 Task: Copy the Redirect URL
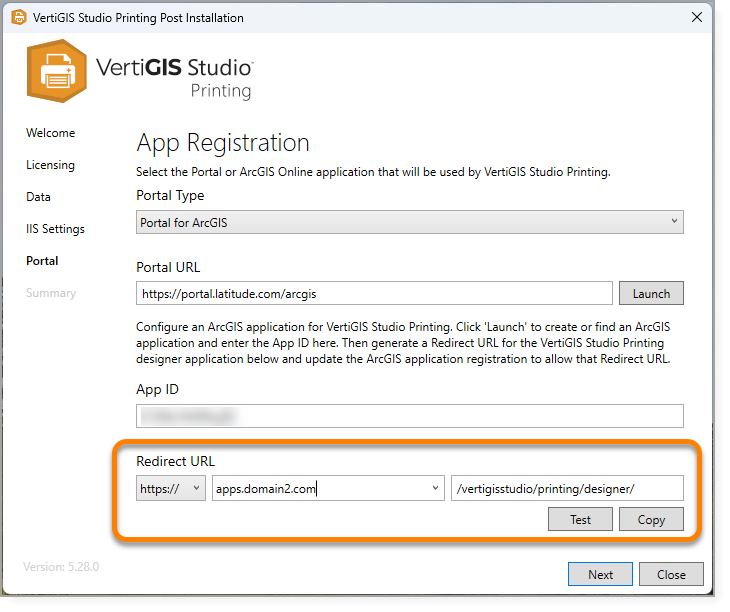[x=651, y=519]
